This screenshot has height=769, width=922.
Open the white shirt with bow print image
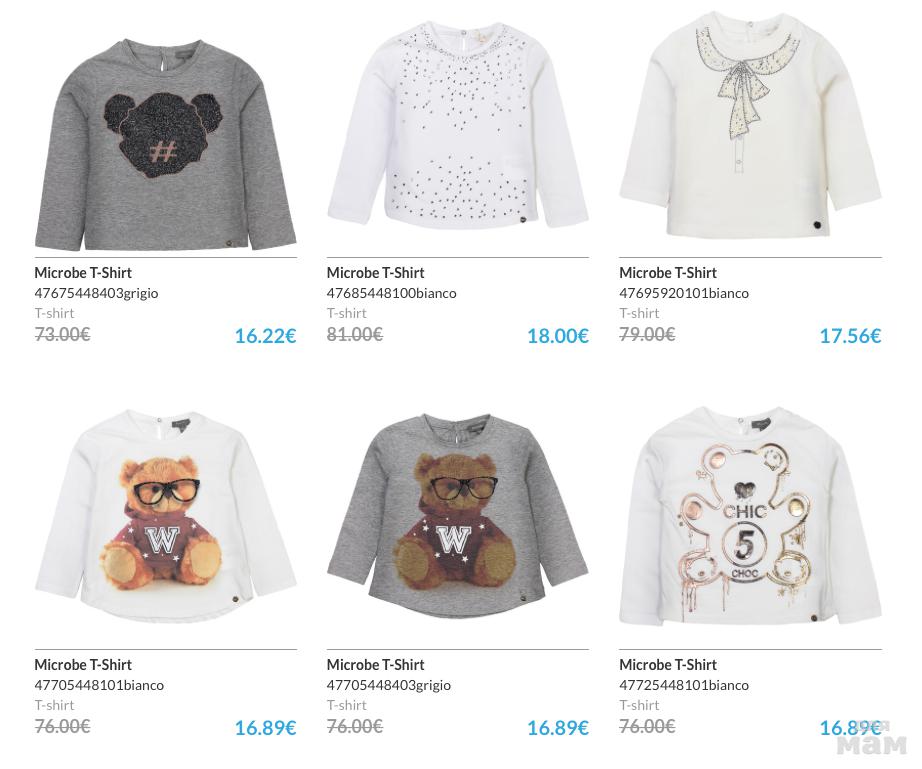750,125
